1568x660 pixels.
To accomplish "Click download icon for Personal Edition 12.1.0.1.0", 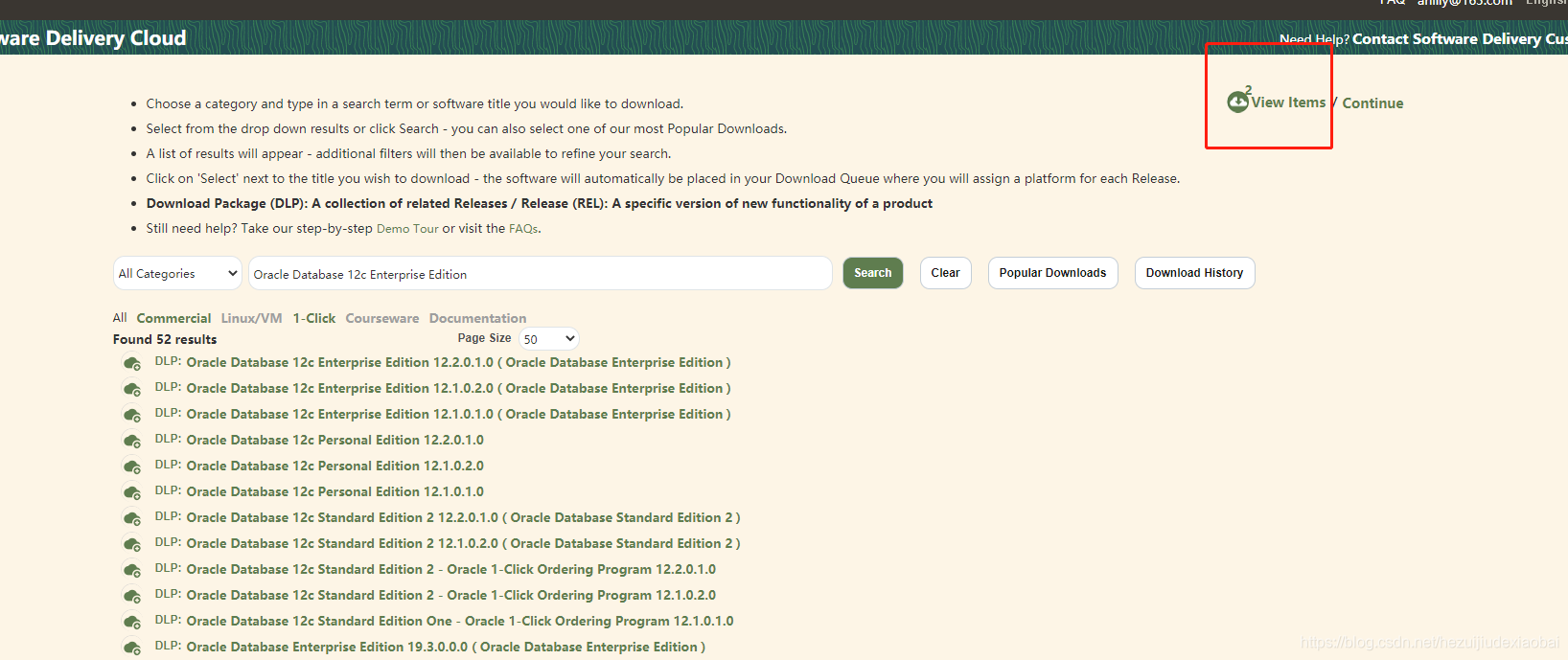I will coord(132,492).
